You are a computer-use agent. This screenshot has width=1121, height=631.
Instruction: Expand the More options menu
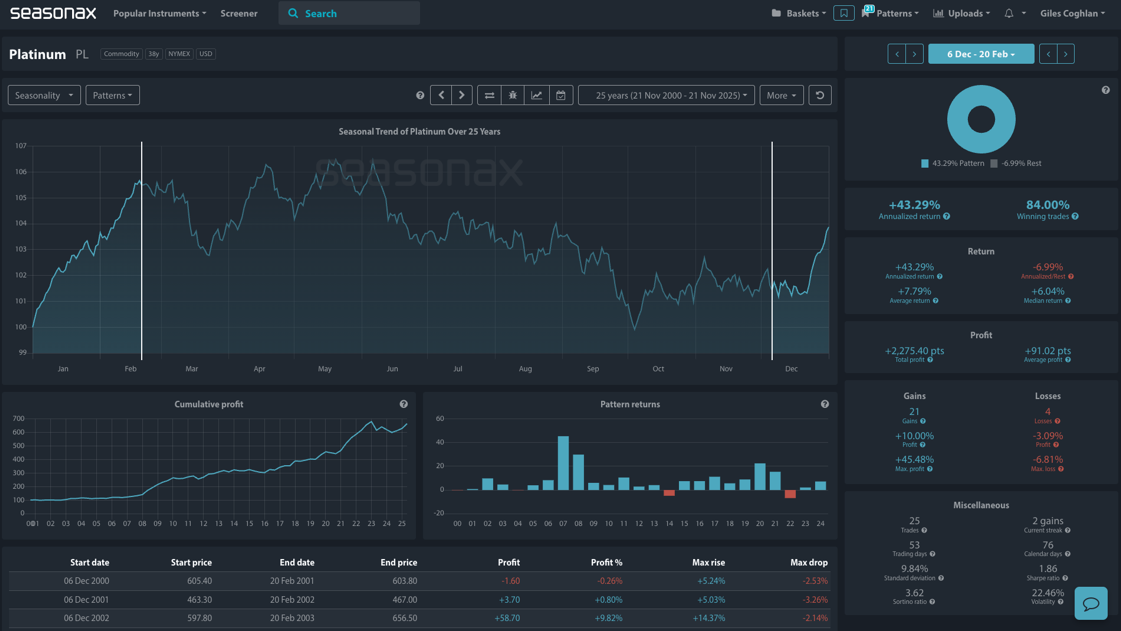point(781,94)
